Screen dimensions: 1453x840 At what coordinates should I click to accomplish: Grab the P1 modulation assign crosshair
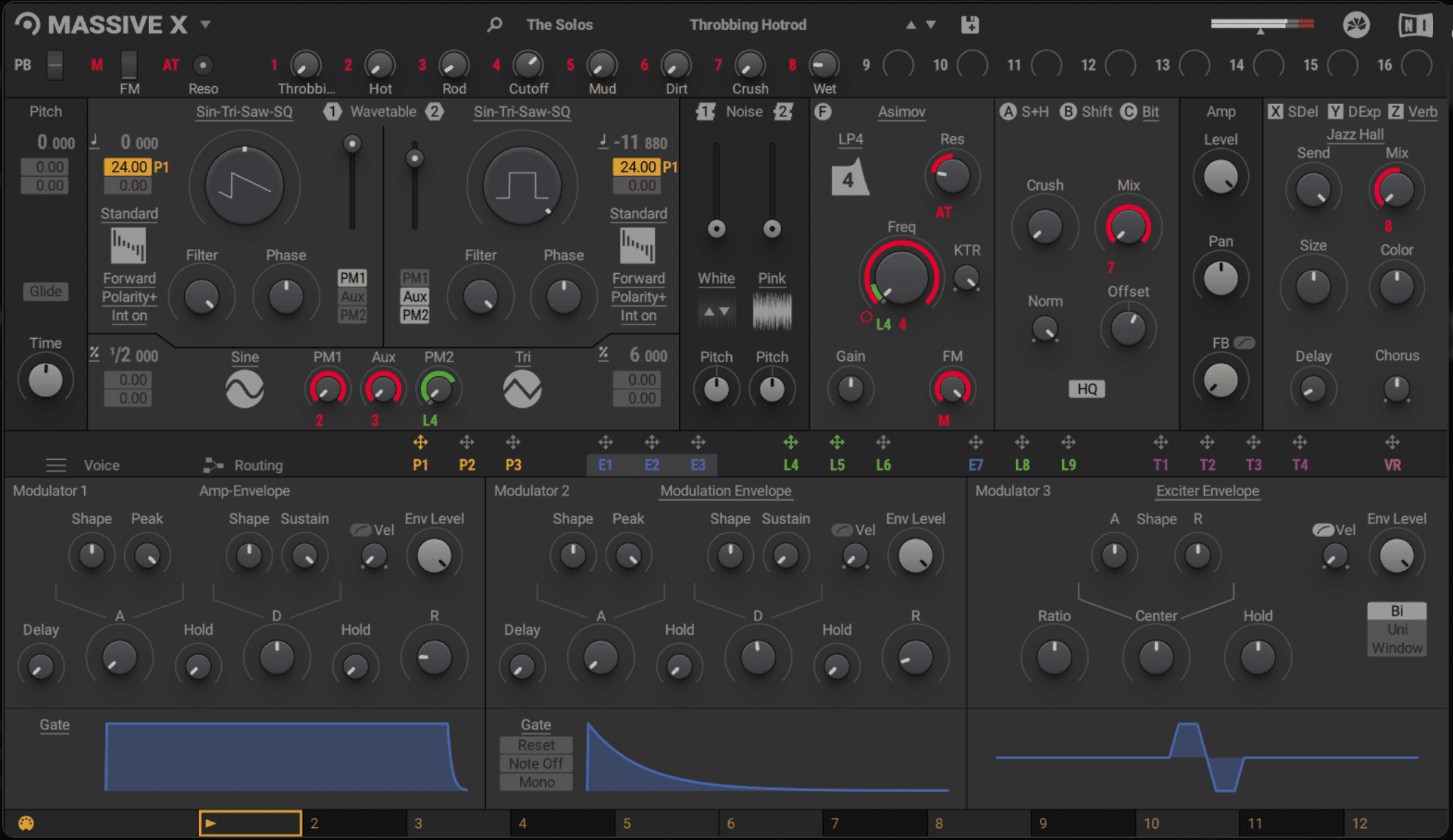coord(421,443)
